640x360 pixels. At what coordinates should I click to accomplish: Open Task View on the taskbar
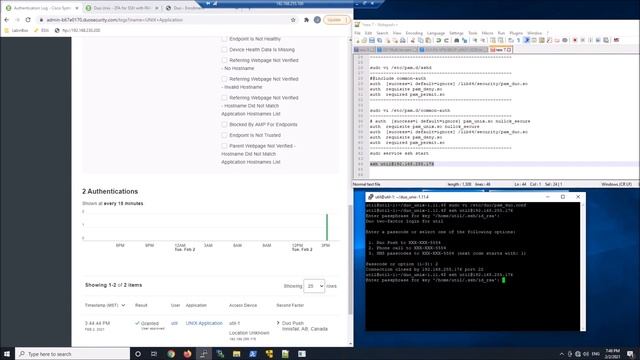click(154, 354)
